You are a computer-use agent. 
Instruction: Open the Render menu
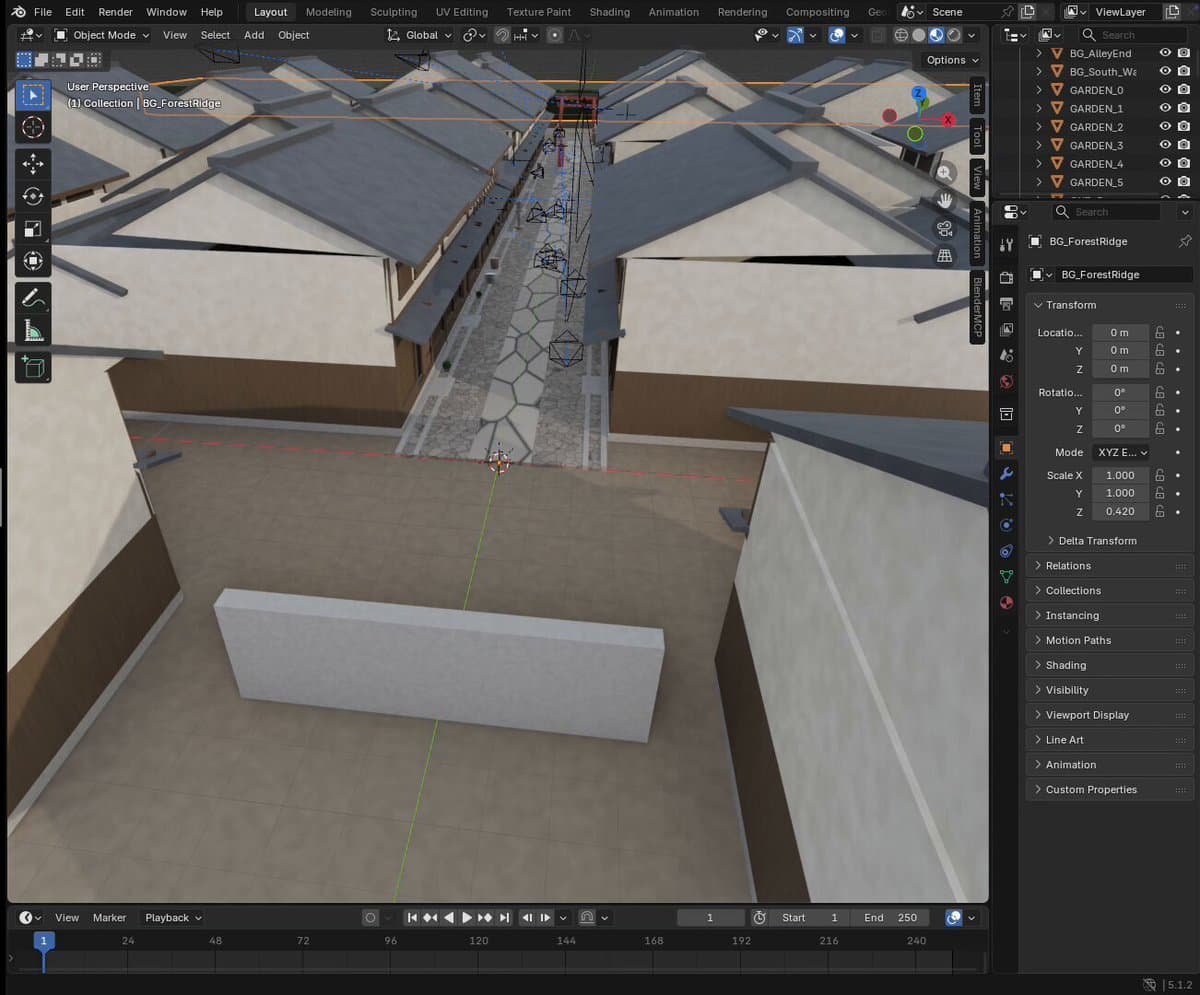(x=115, y=12)
